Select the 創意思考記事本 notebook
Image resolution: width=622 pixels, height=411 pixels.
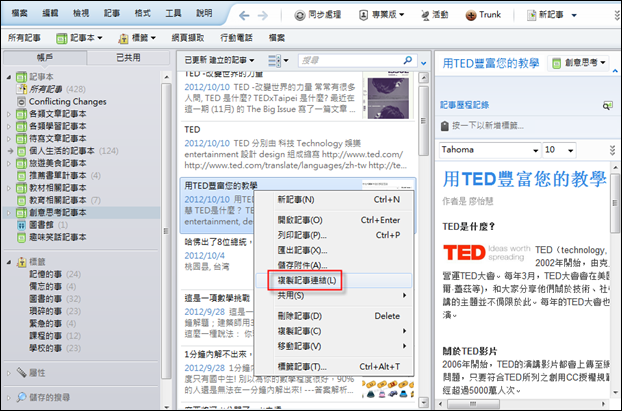pos(58,213)
